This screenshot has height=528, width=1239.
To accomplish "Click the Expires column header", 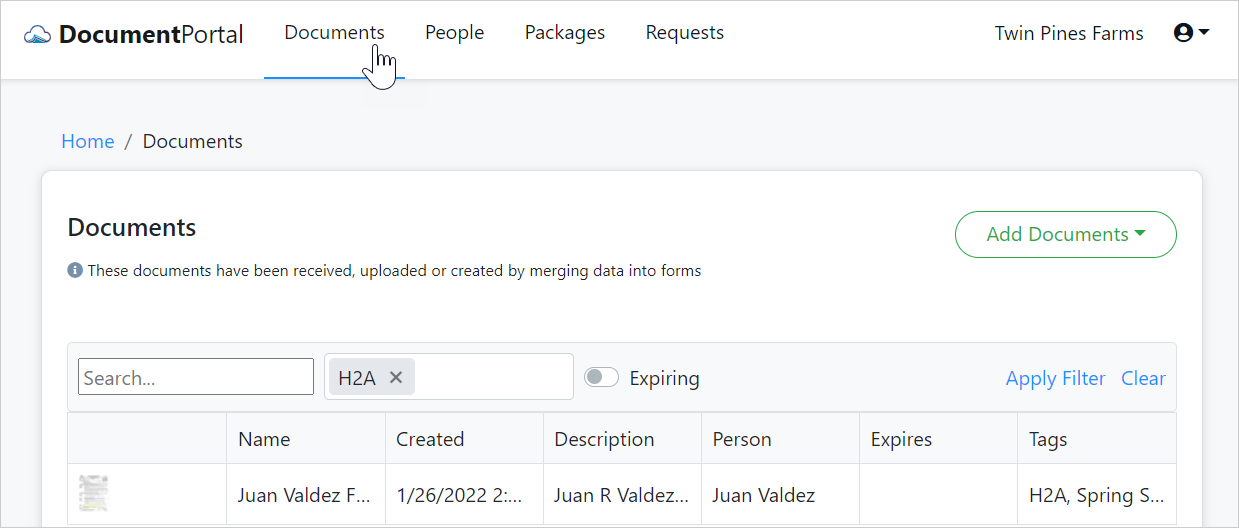I will click(901, 439).
